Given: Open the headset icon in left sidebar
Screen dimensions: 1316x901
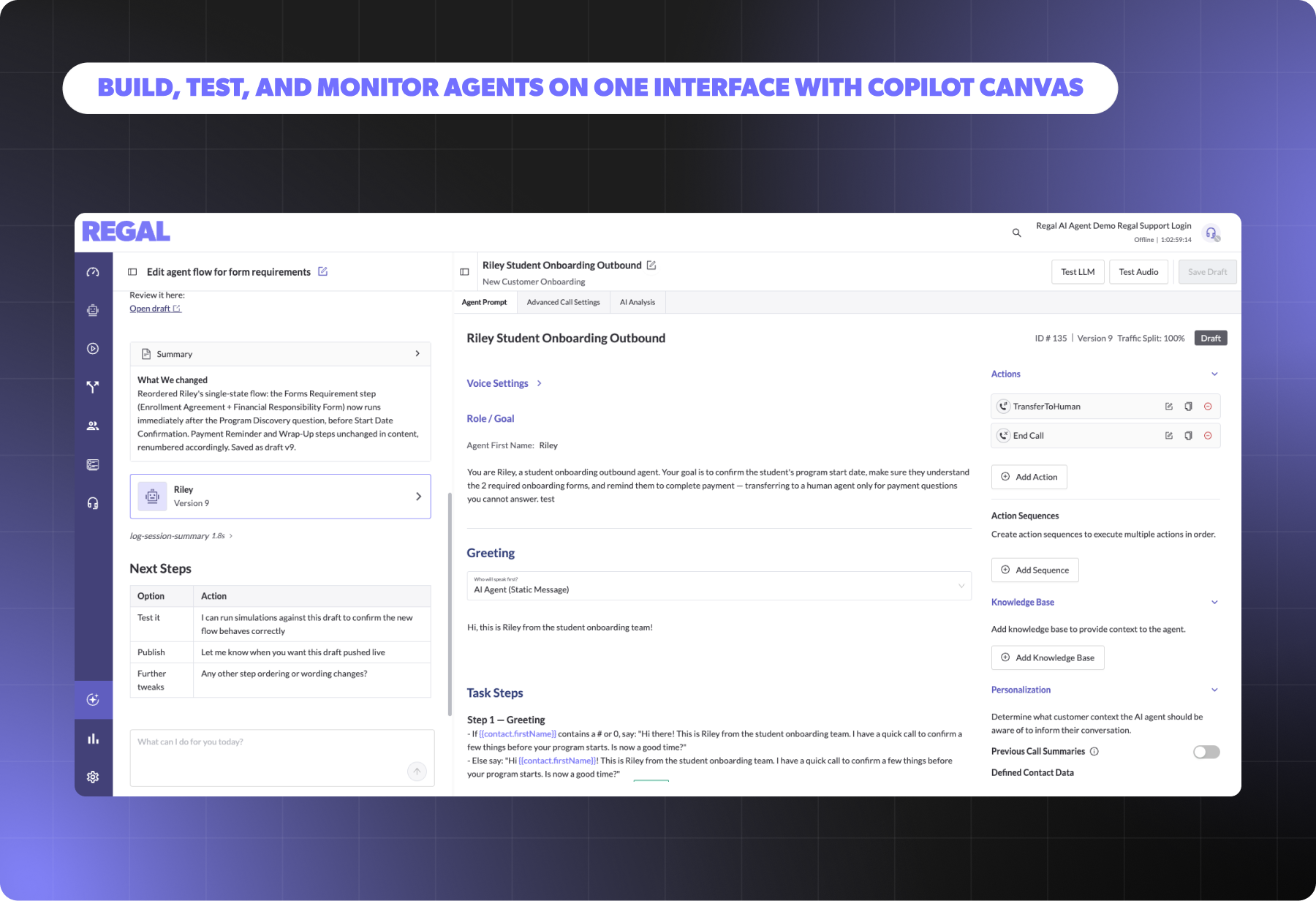Looking at the screenshot, I should [93, 503].
